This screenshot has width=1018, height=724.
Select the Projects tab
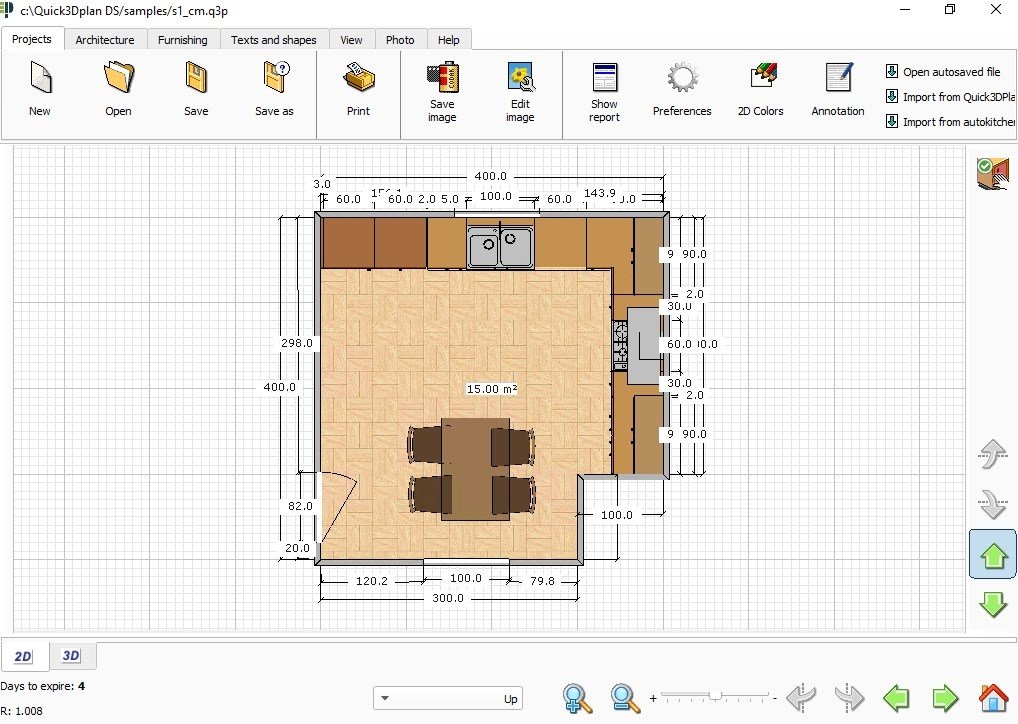click(32, 39)
